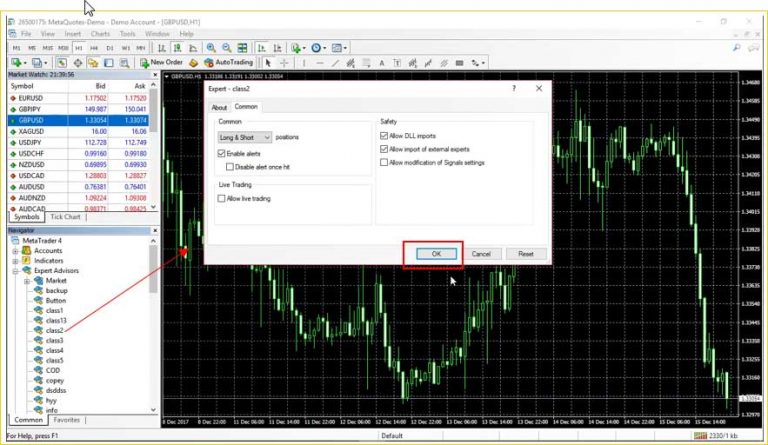Click Cancel in Expert dialog
Image resolution: width=768 pixels, height=445 pixels.
[x=481, y=254]
